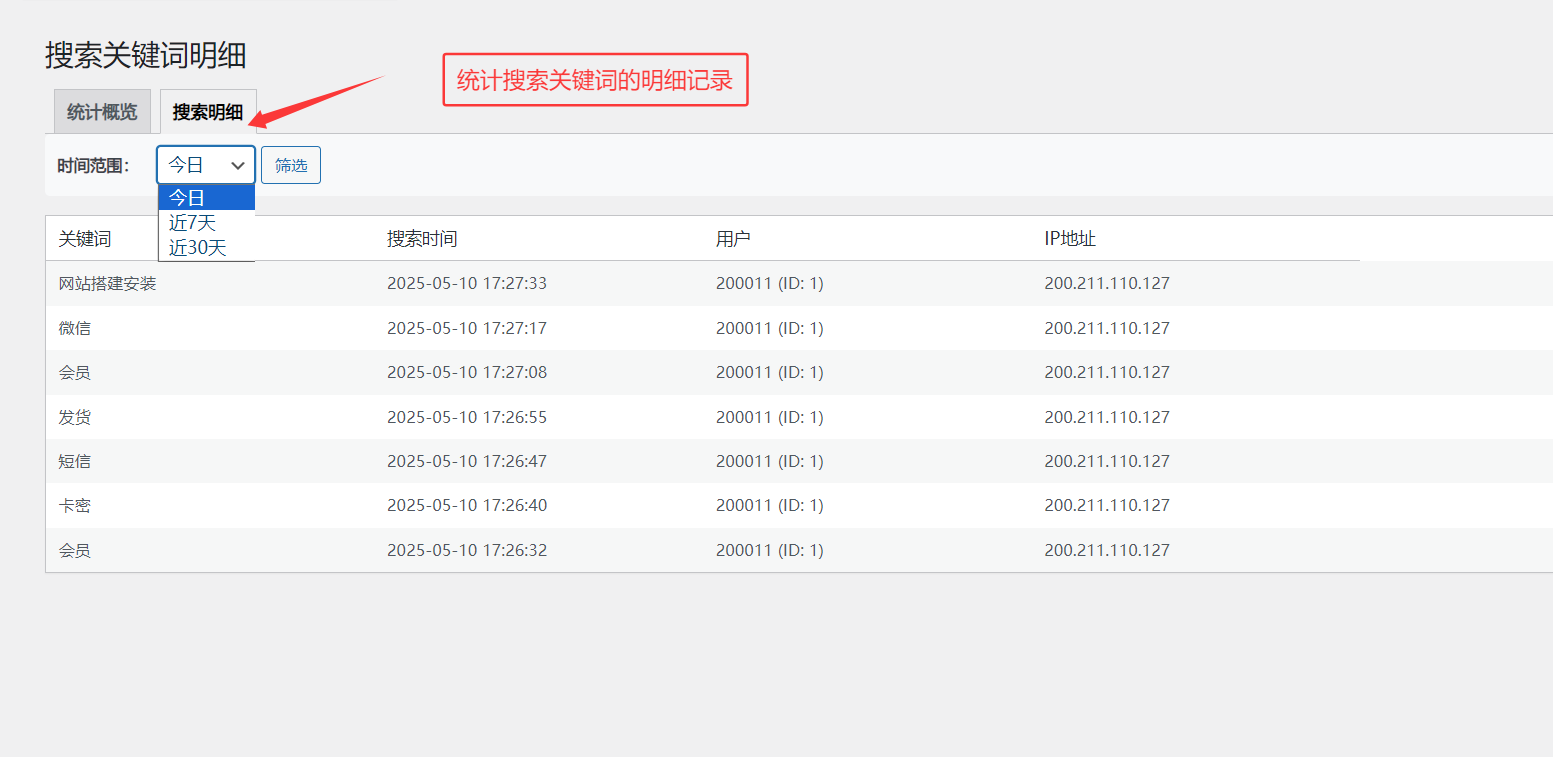Click the 卡密 keyword entry
This screenshot has height=757, width=1553.
pyautogui.click(x=75, y=506)
